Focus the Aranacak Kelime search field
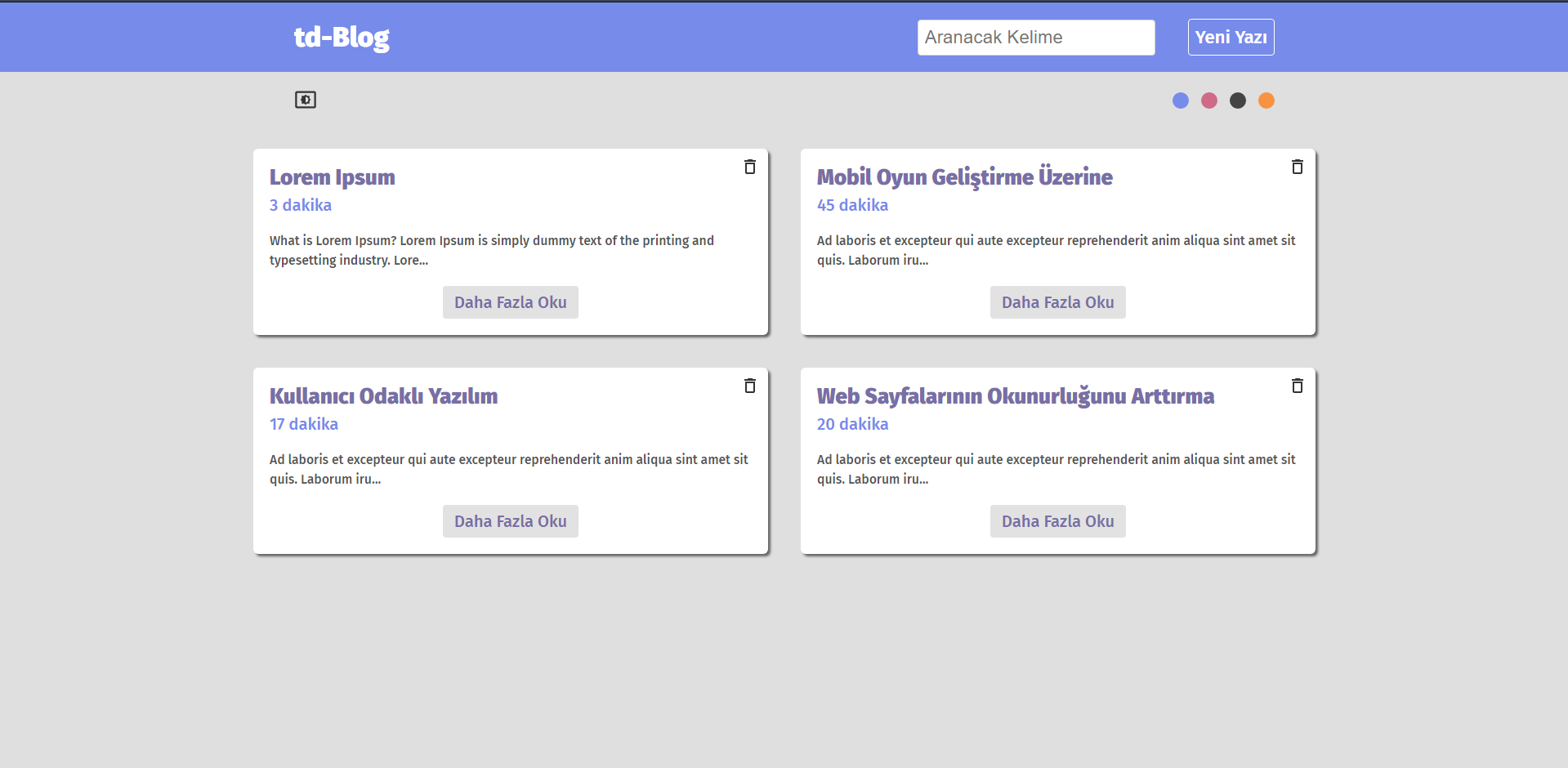This screenshot has width=1568, height=768. coord(1036,38)
